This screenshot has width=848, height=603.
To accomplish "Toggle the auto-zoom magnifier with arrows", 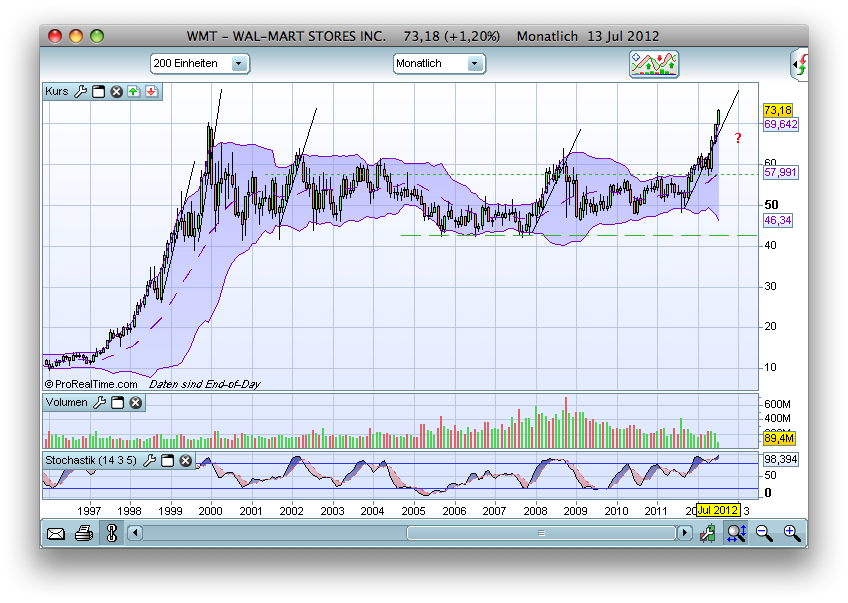I will 737,534.
